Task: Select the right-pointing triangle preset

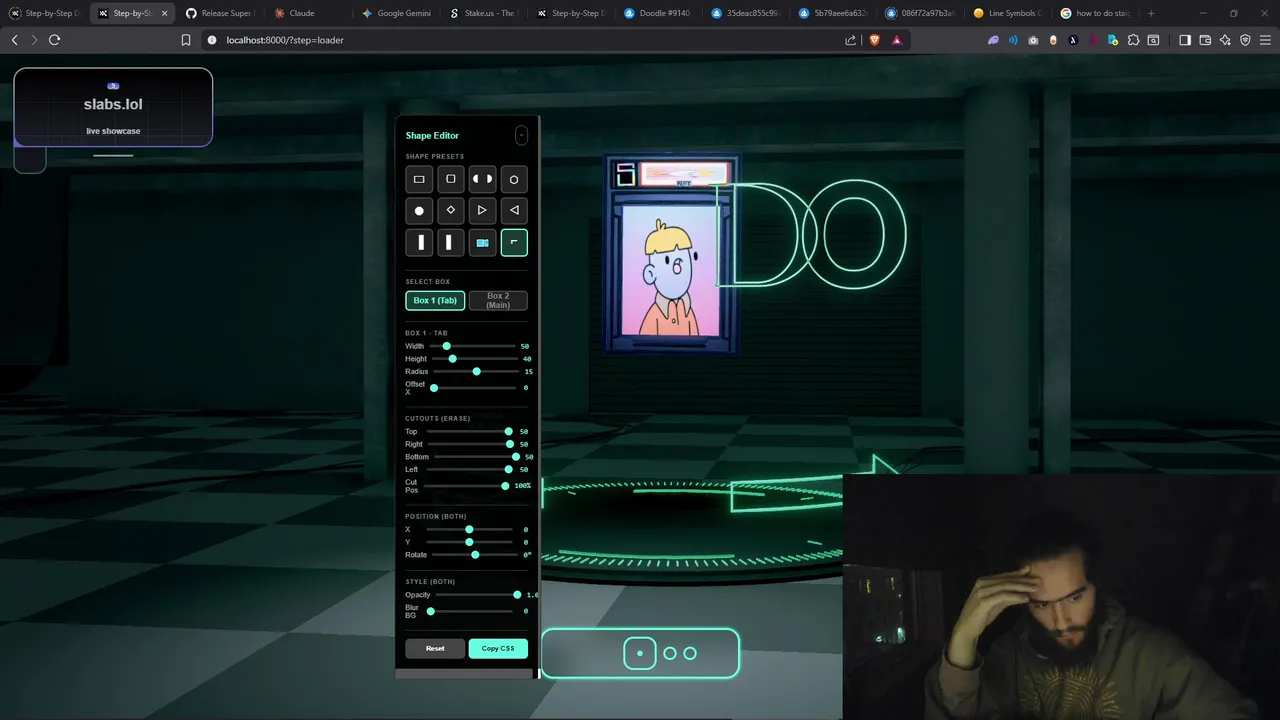Action: click(482, 210)
